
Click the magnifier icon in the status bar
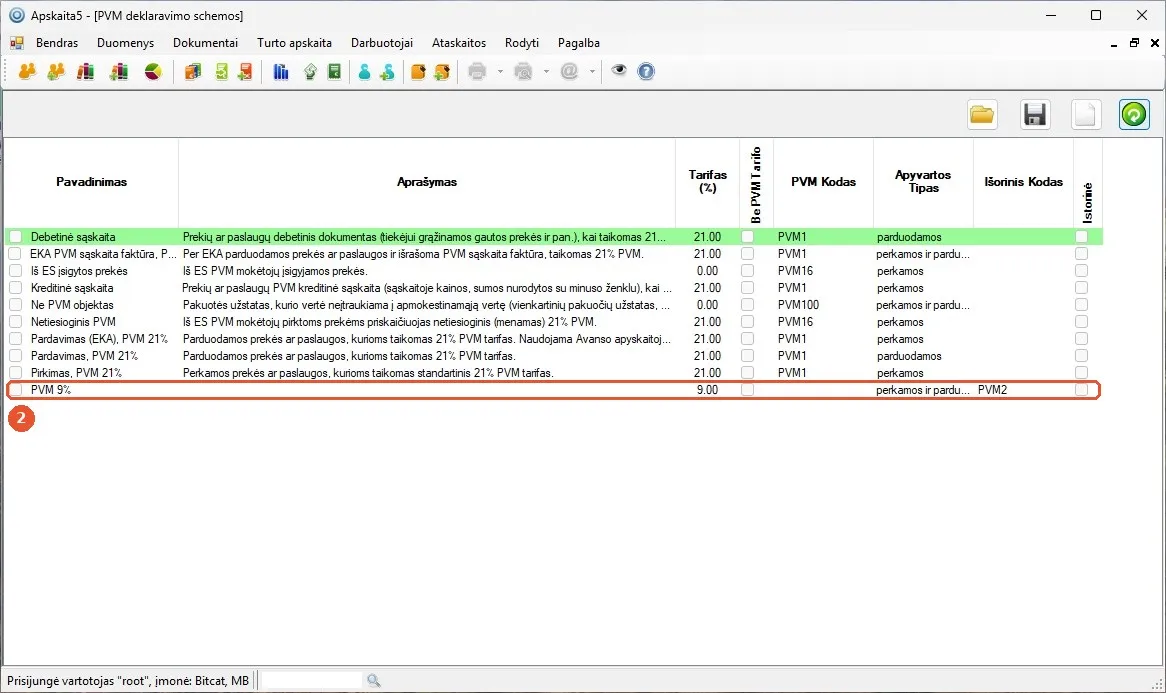373,680
